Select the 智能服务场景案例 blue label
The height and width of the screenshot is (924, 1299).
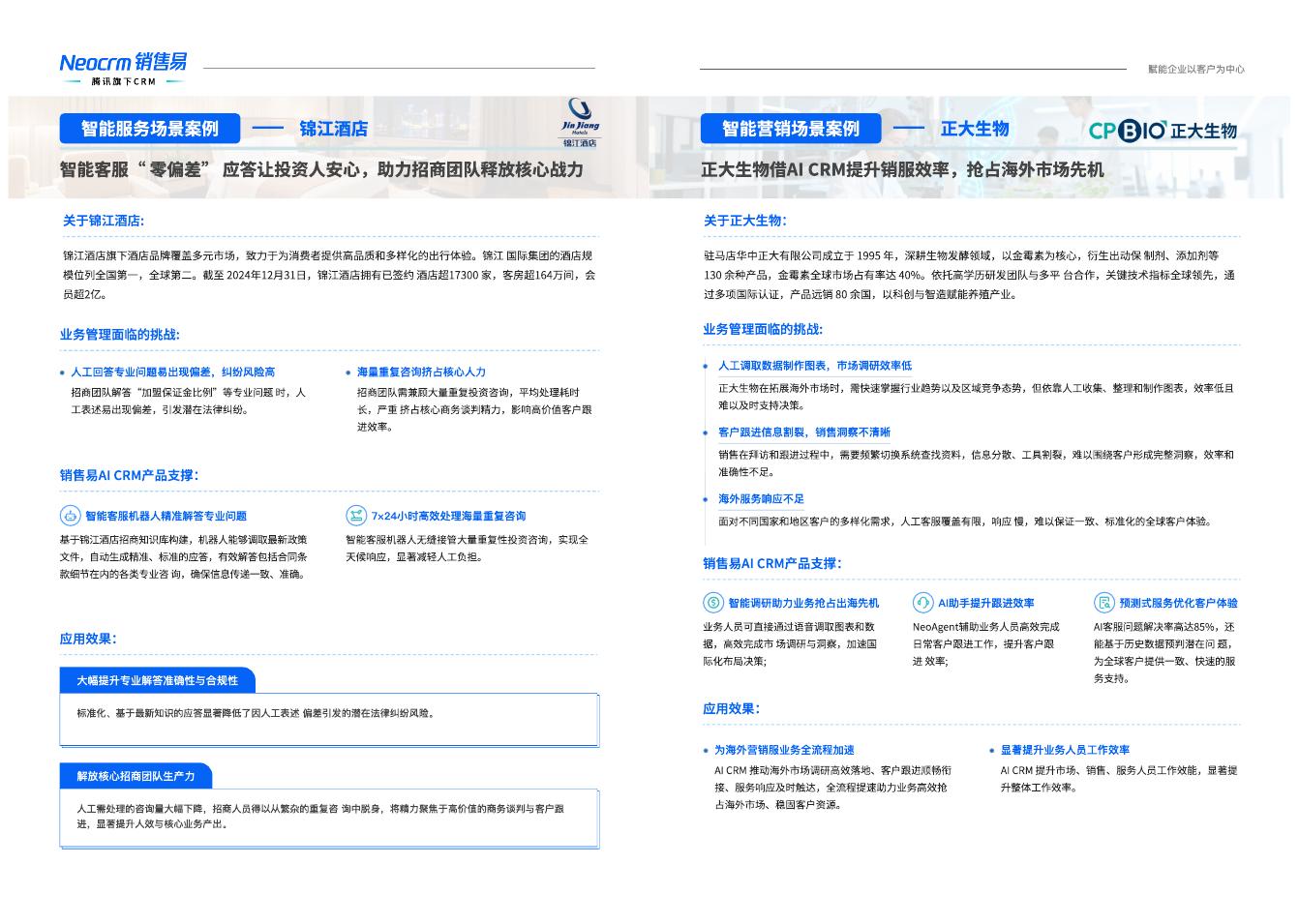coord(149,129)
